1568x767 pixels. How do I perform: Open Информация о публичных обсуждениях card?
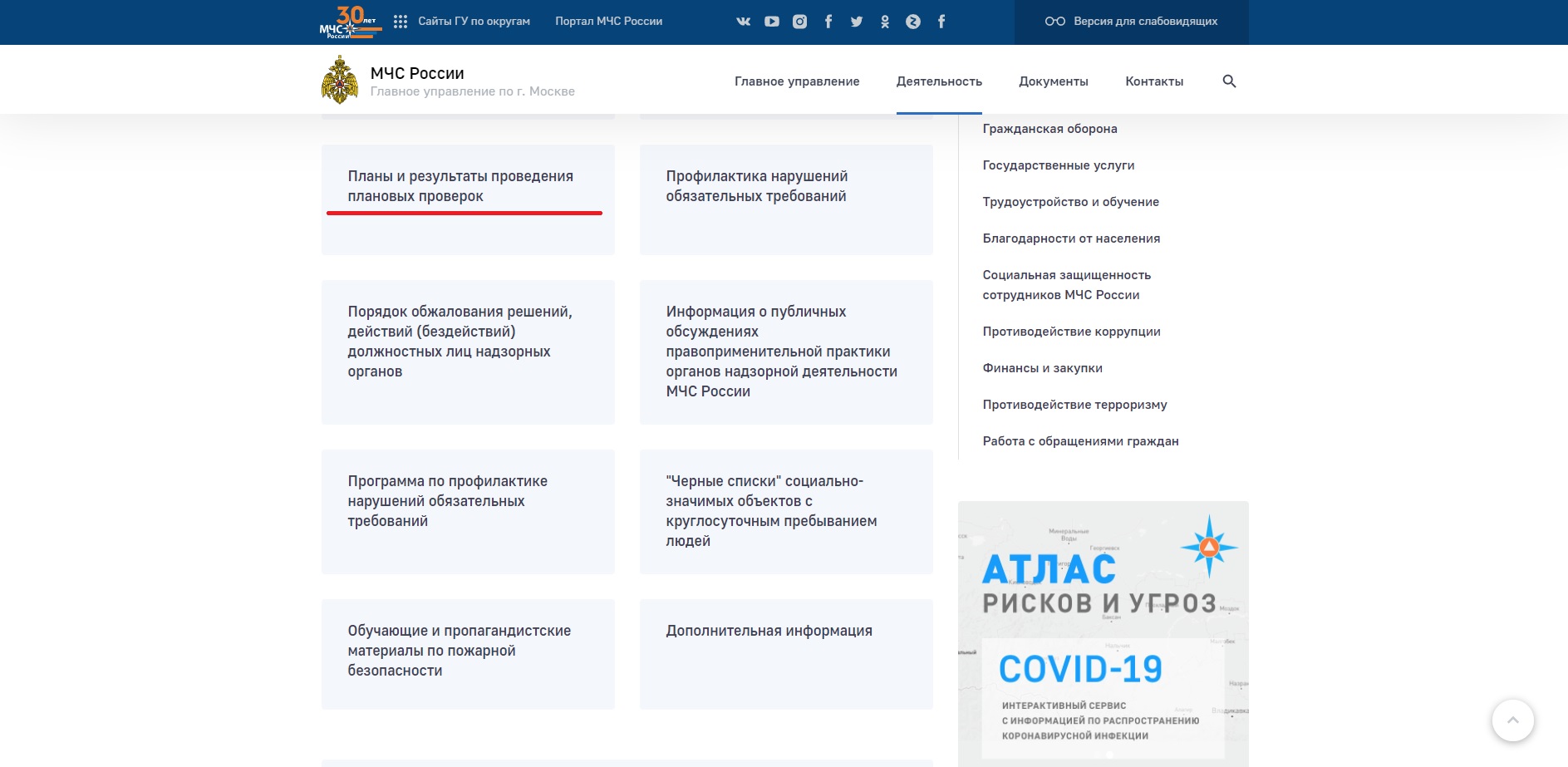click(x=786, y=352)
